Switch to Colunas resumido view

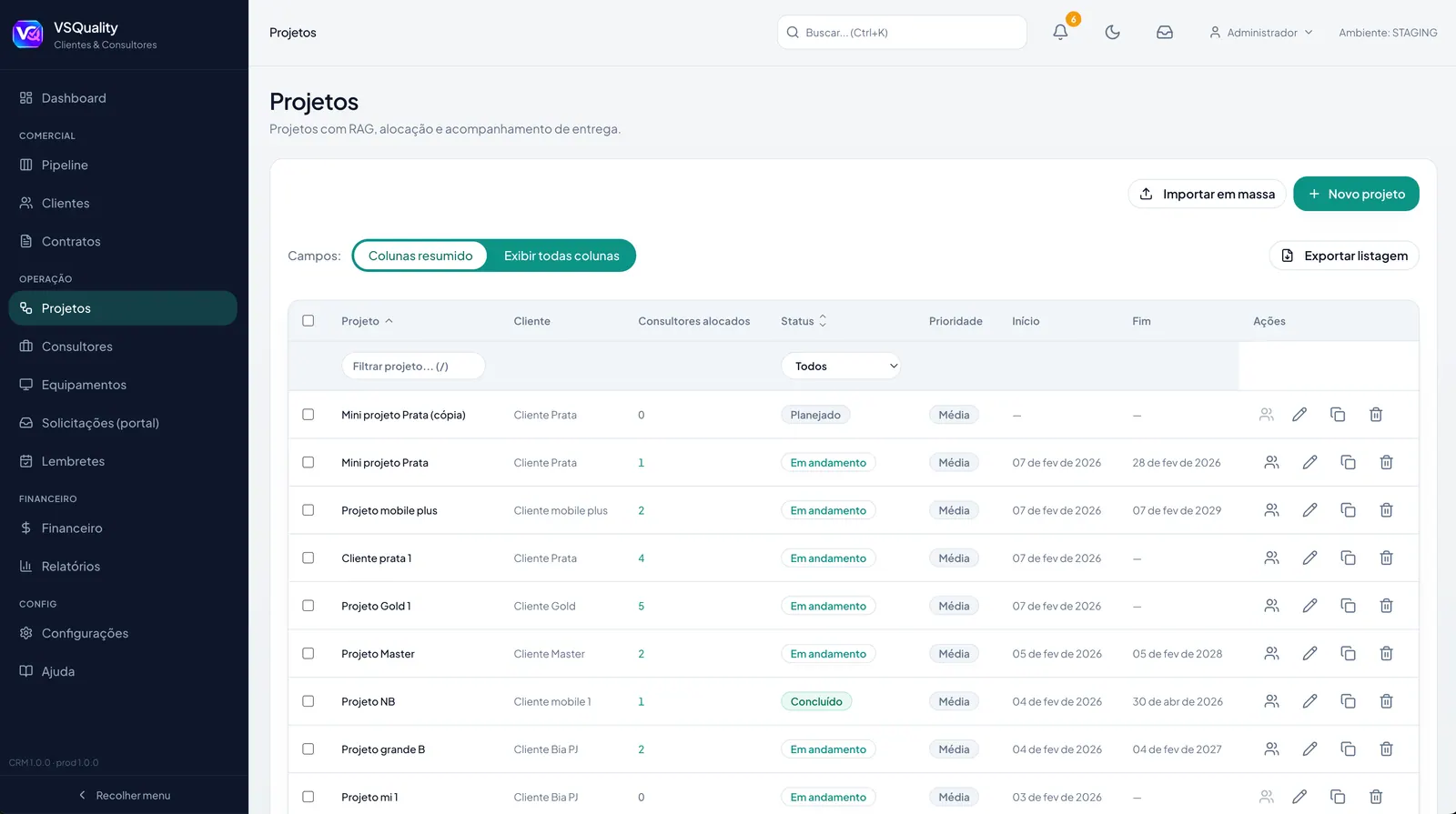pyautogui.click(x=420, y=256)
